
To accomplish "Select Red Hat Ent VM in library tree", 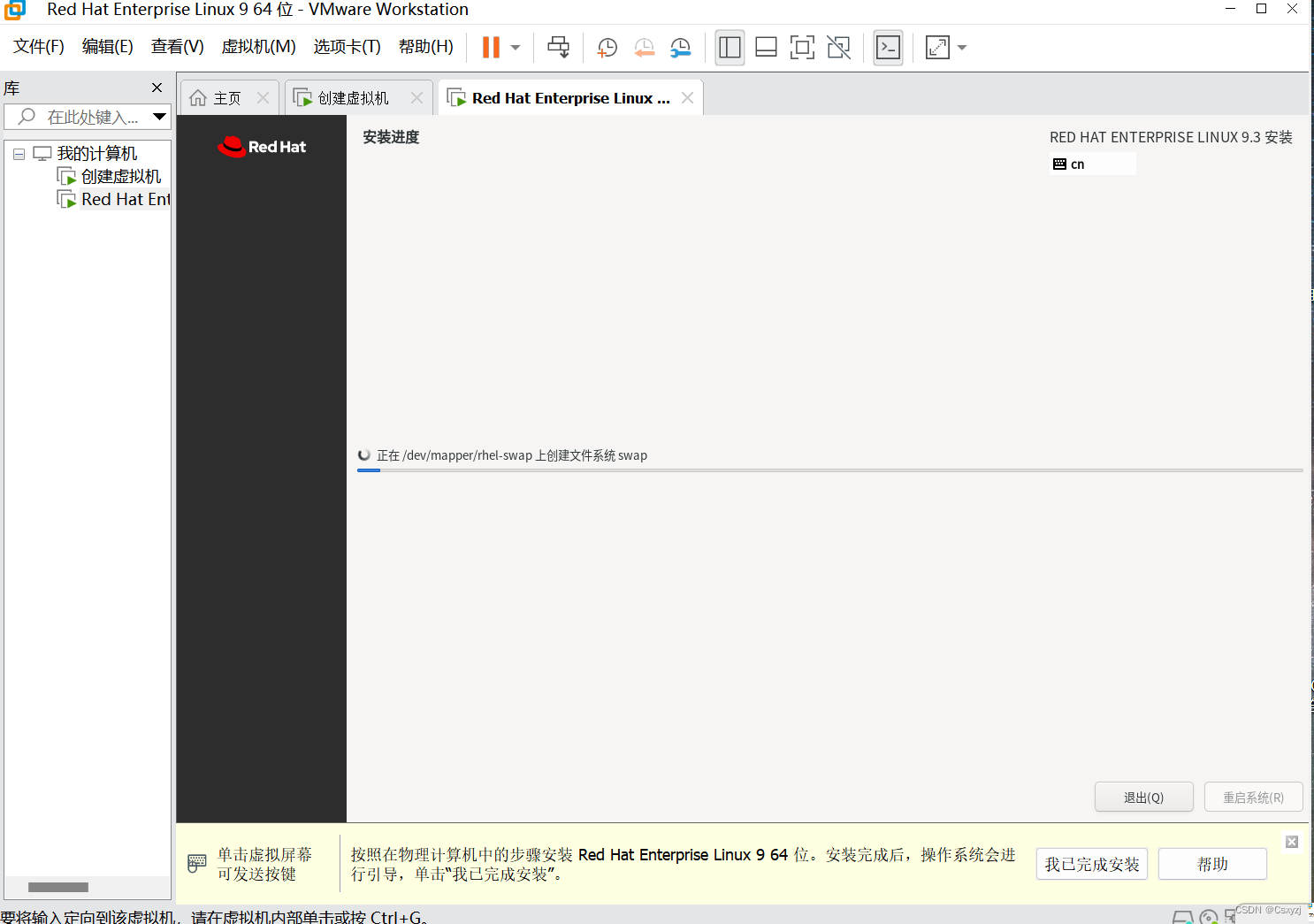I will (x=126, y=200).
